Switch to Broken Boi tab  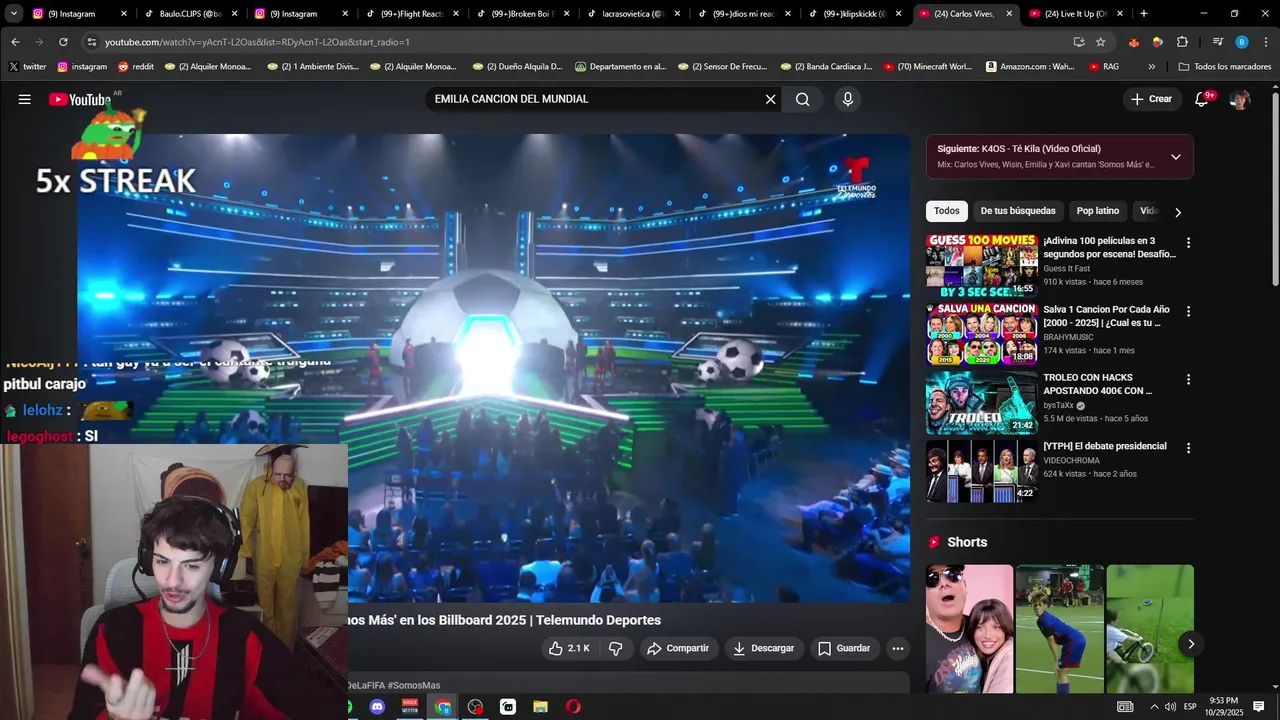point(522,14)
